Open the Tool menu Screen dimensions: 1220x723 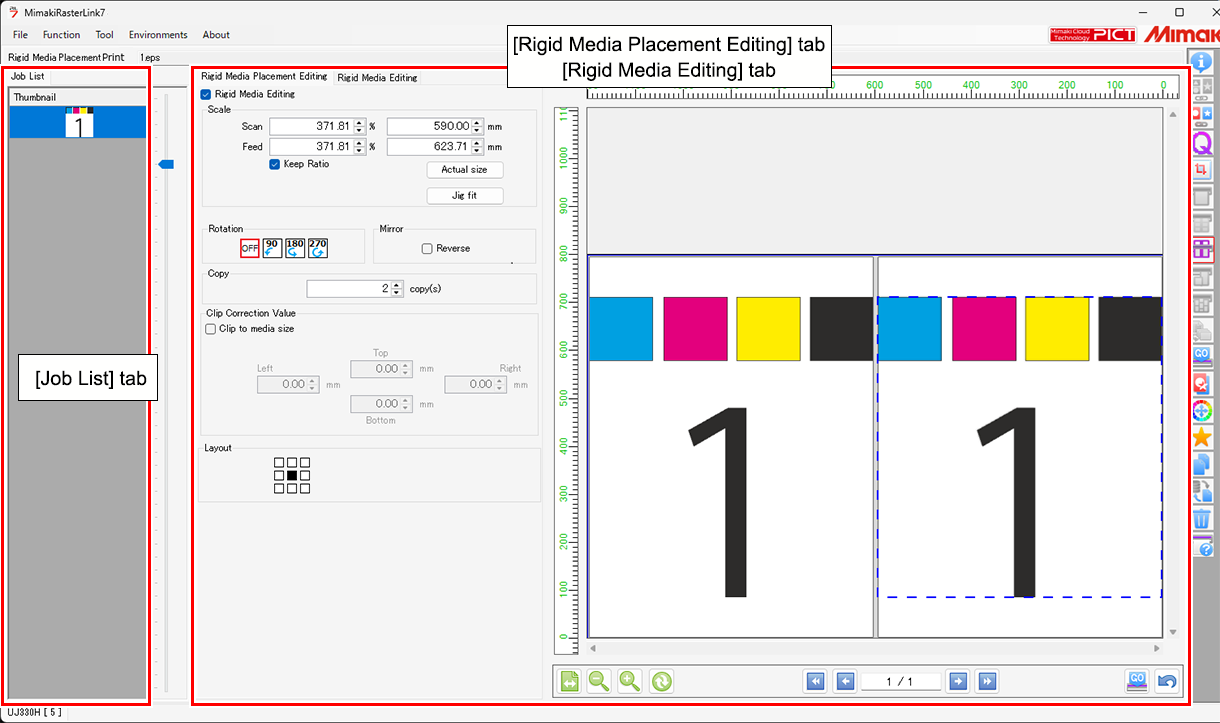pyautogui.click(x=104, y=34)
